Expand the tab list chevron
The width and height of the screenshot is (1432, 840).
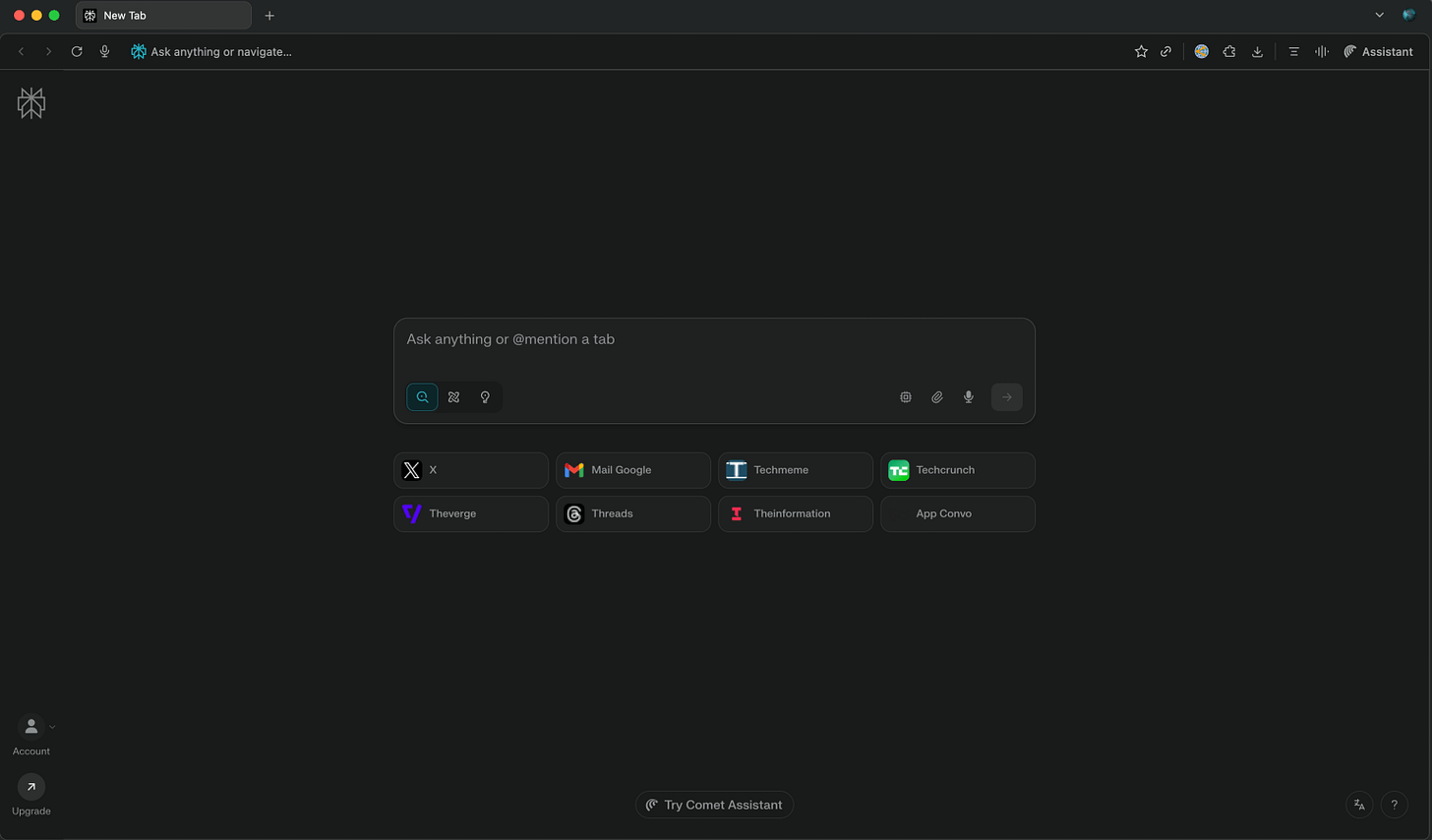(x=1379, y=15)
